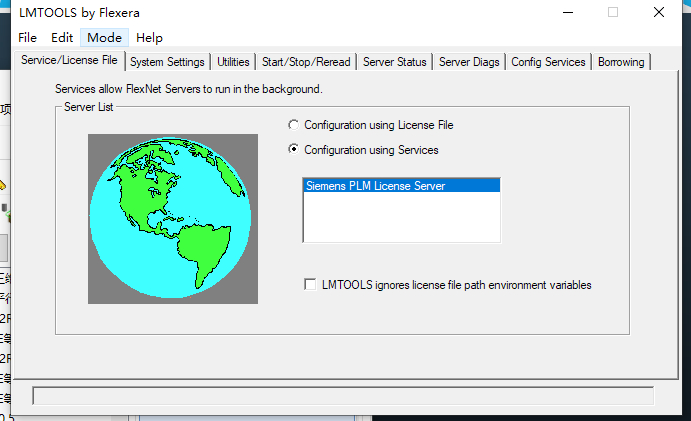Image resolution: width=691 pixels, height=421 pixels.
Task: Close the LMTOOLS window
Action: (659, 12)
